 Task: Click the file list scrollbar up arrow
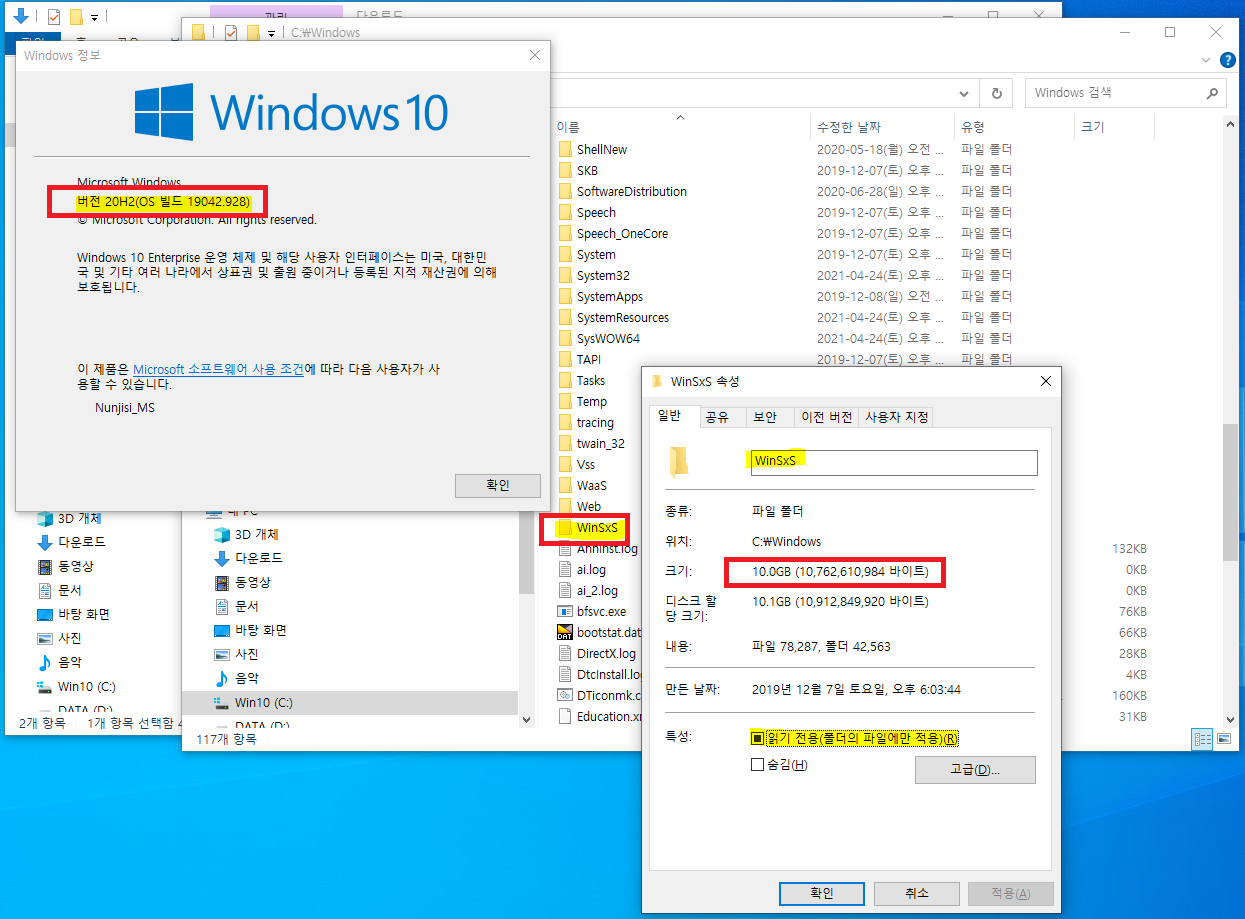1231,124
